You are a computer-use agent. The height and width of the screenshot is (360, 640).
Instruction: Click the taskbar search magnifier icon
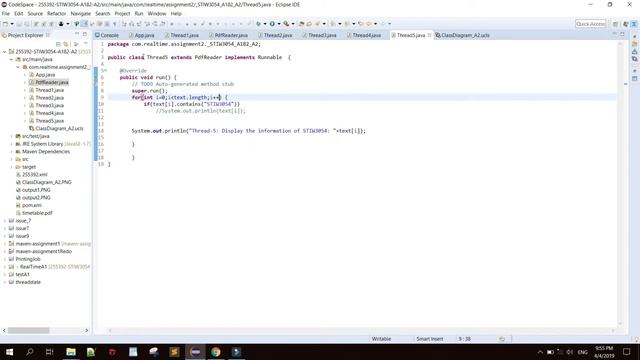click(x=29, y=352)
